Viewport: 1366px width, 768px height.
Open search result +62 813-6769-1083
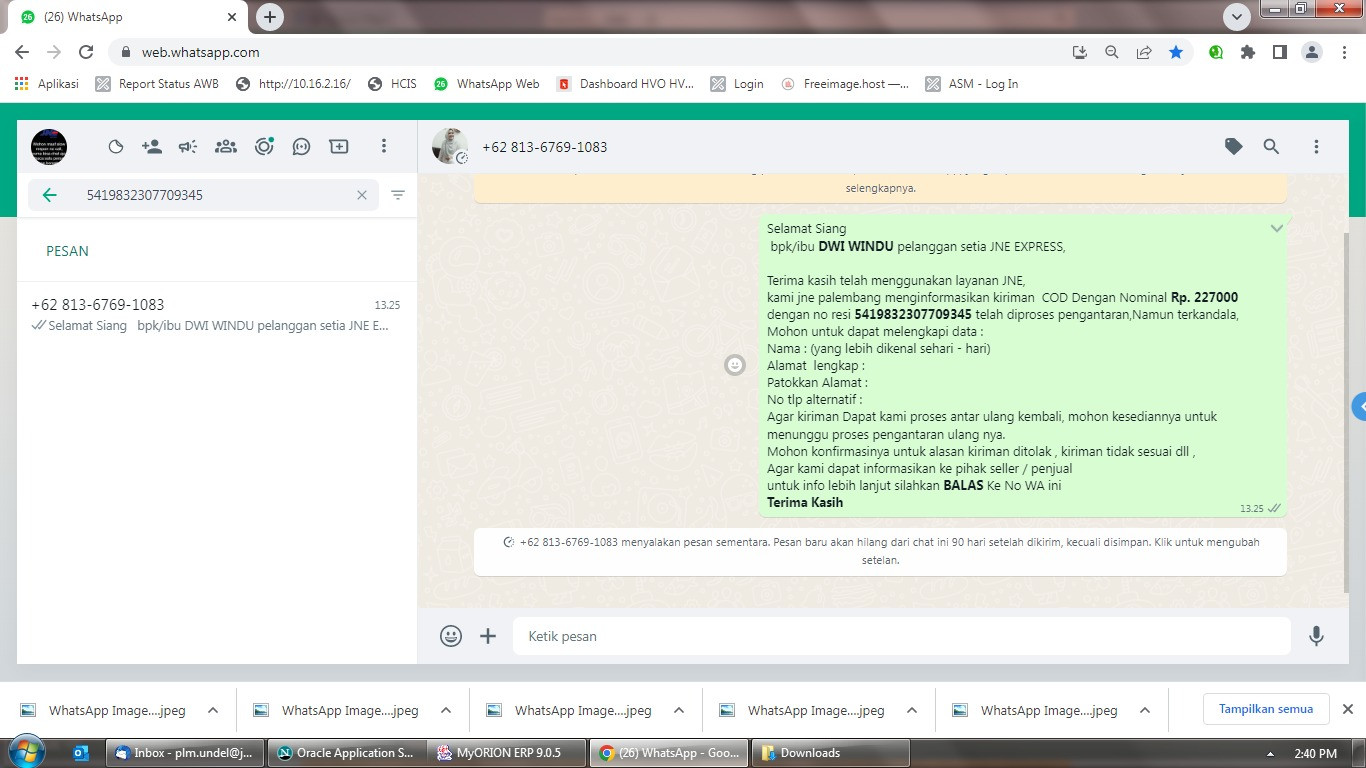point(216,315)
